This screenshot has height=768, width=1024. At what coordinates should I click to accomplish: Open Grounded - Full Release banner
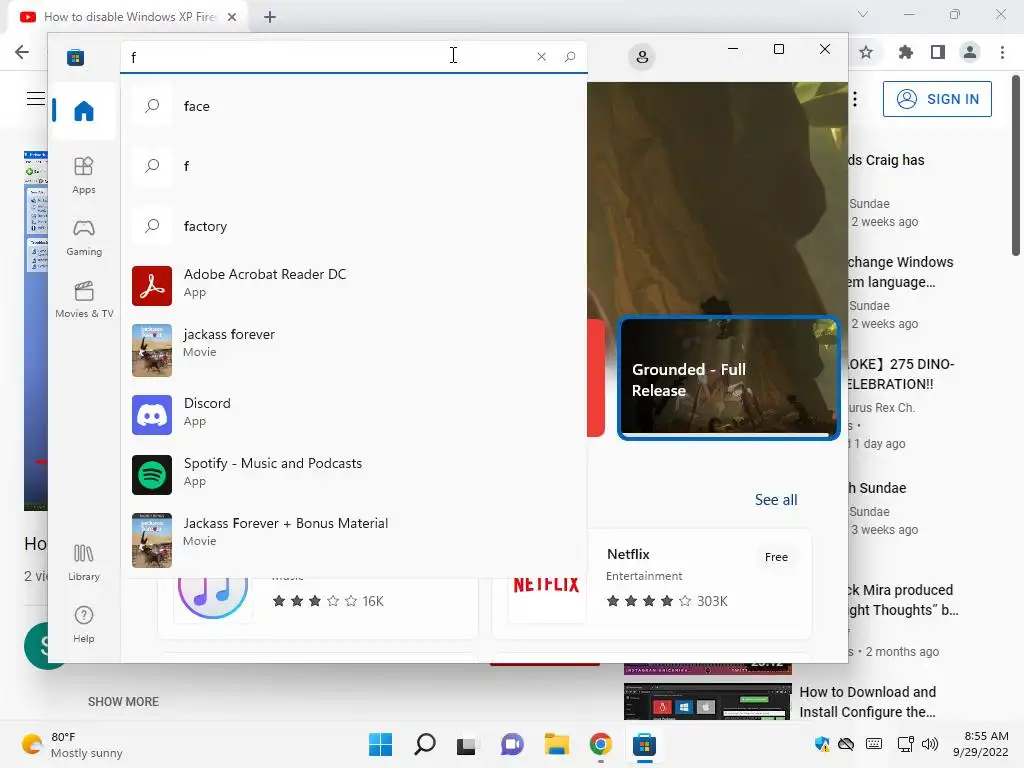coord(728,378)
